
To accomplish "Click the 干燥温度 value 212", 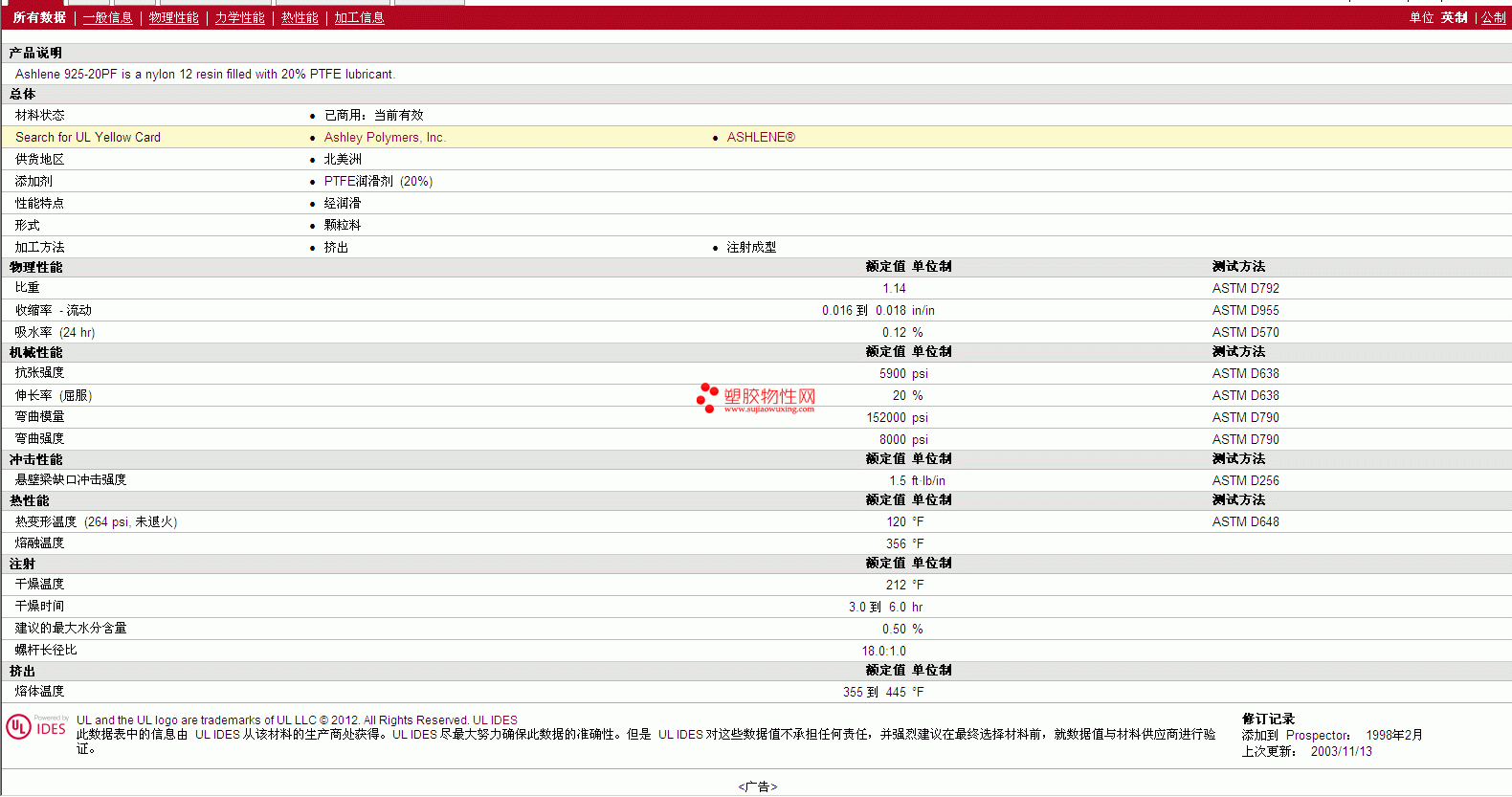I will pyautogui.click(x=896, y=586).
